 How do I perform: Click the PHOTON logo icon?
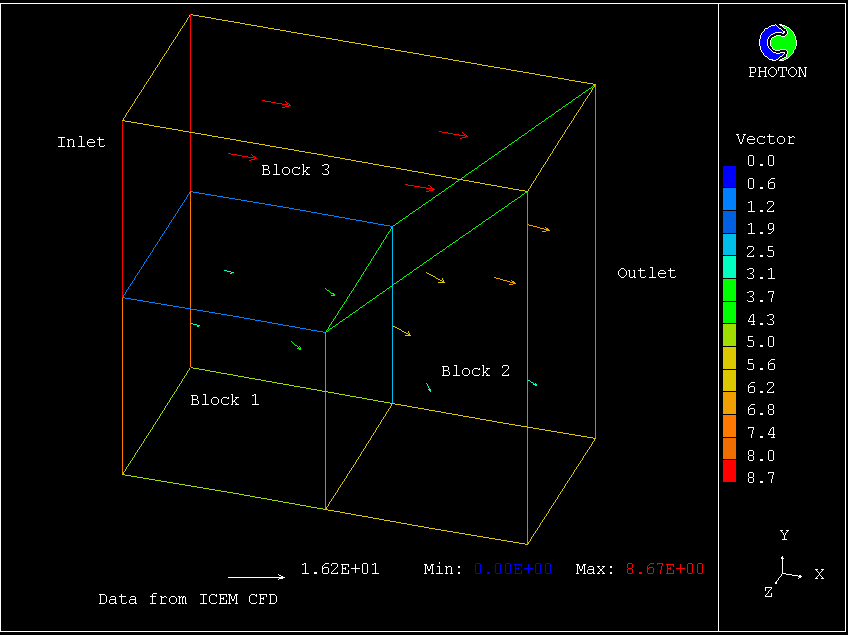click(777, 42)
